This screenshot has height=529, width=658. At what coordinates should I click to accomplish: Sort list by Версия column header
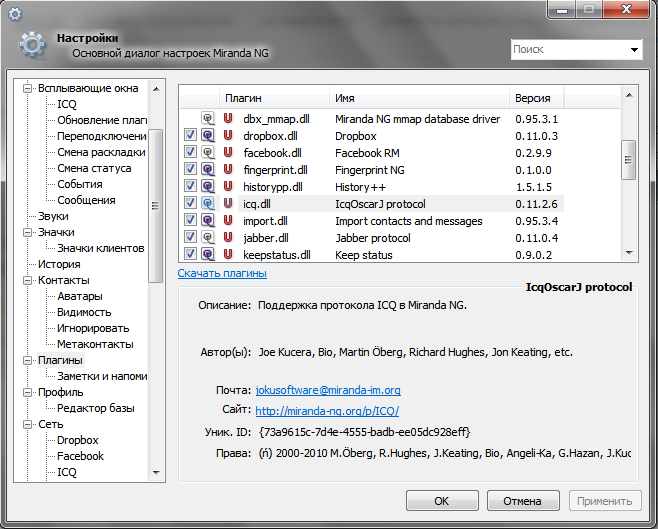coord(537,98)
